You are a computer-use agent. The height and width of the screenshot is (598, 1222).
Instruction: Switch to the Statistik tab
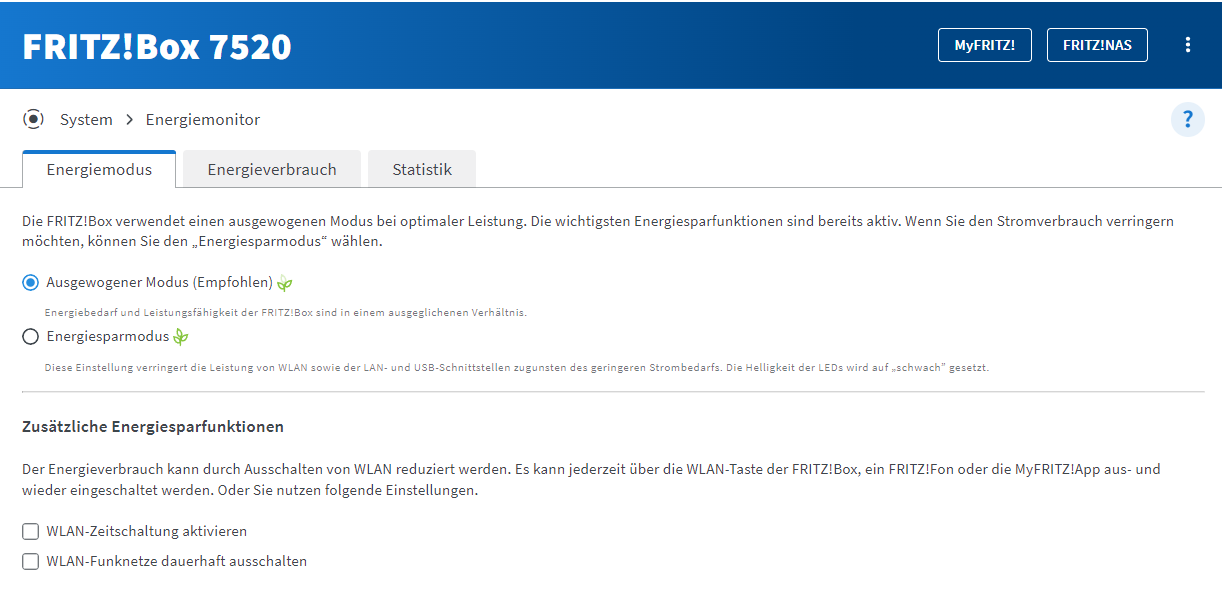pyautogui.click(x=422, y=169)
